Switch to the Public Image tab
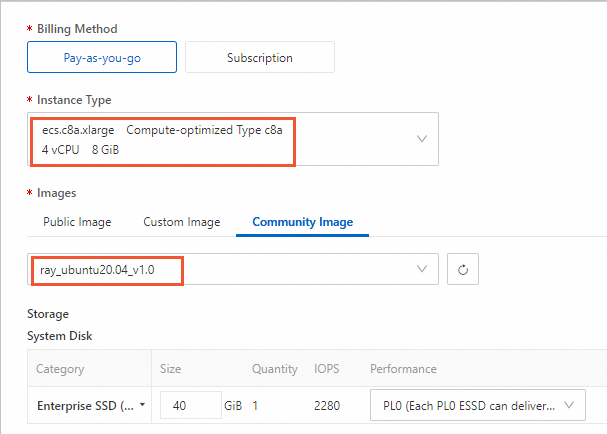Viewport: 607px width, 434px height. tap(77, 222)
